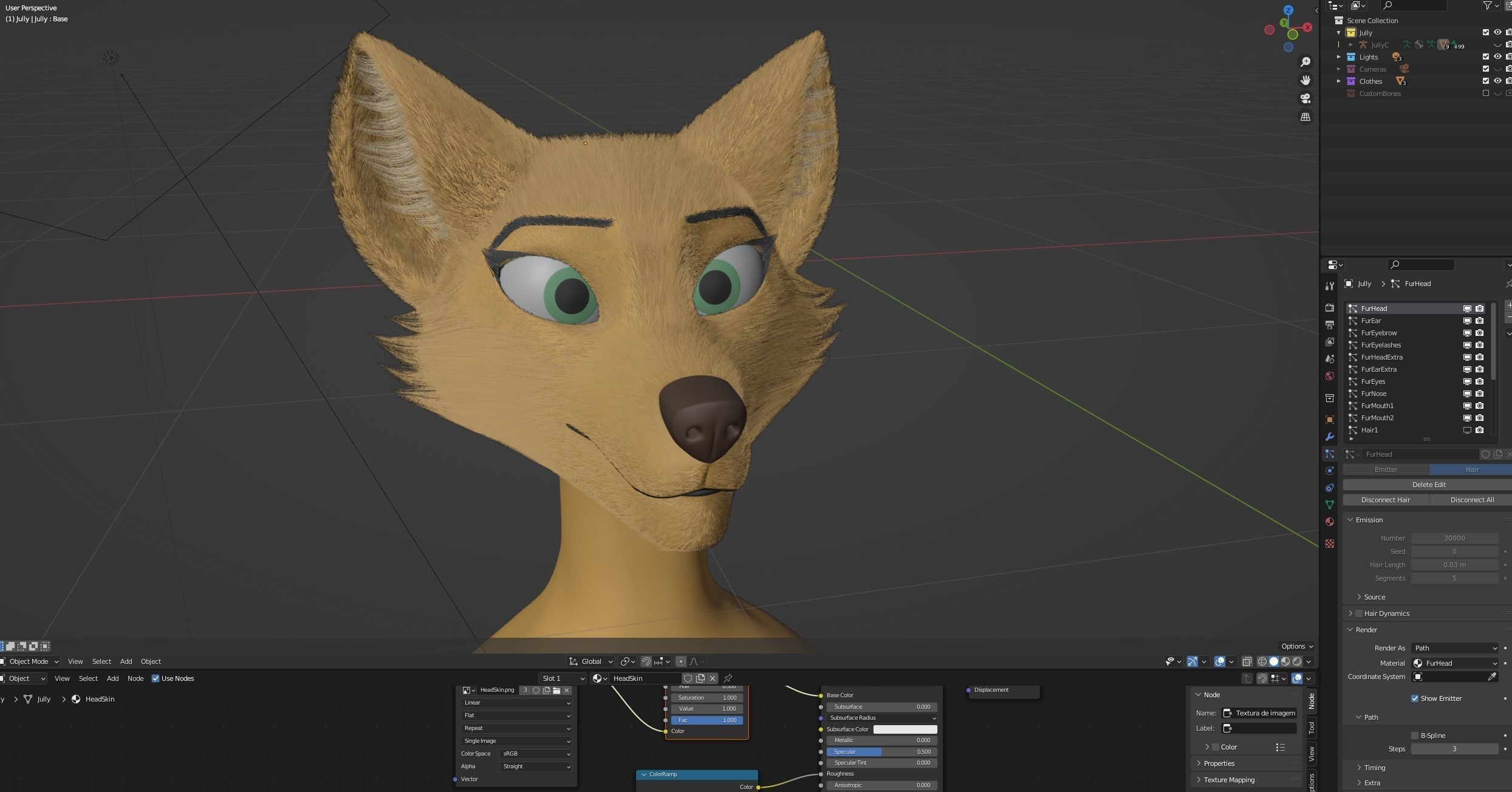Open Color Space sRGB dropdown

point(536,754)
